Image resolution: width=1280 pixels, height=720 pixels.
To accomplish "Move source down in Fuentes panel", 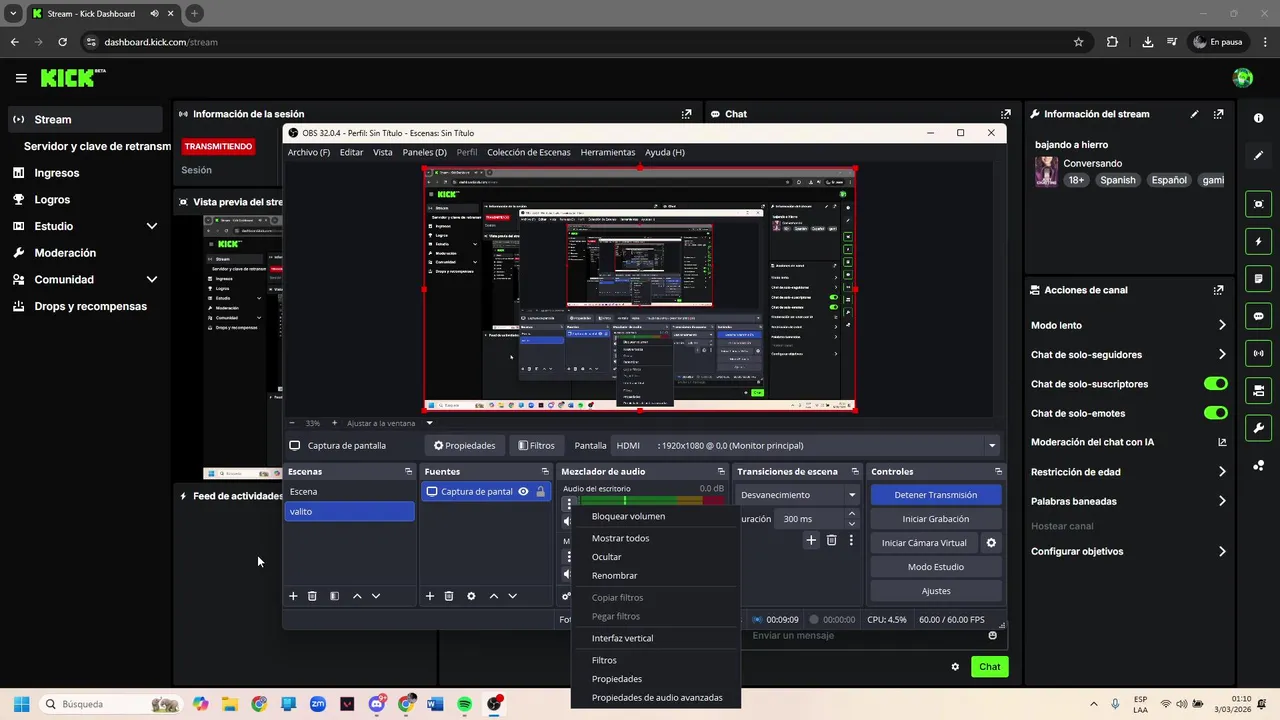I will pyautogui.click(x=512, y=596).
